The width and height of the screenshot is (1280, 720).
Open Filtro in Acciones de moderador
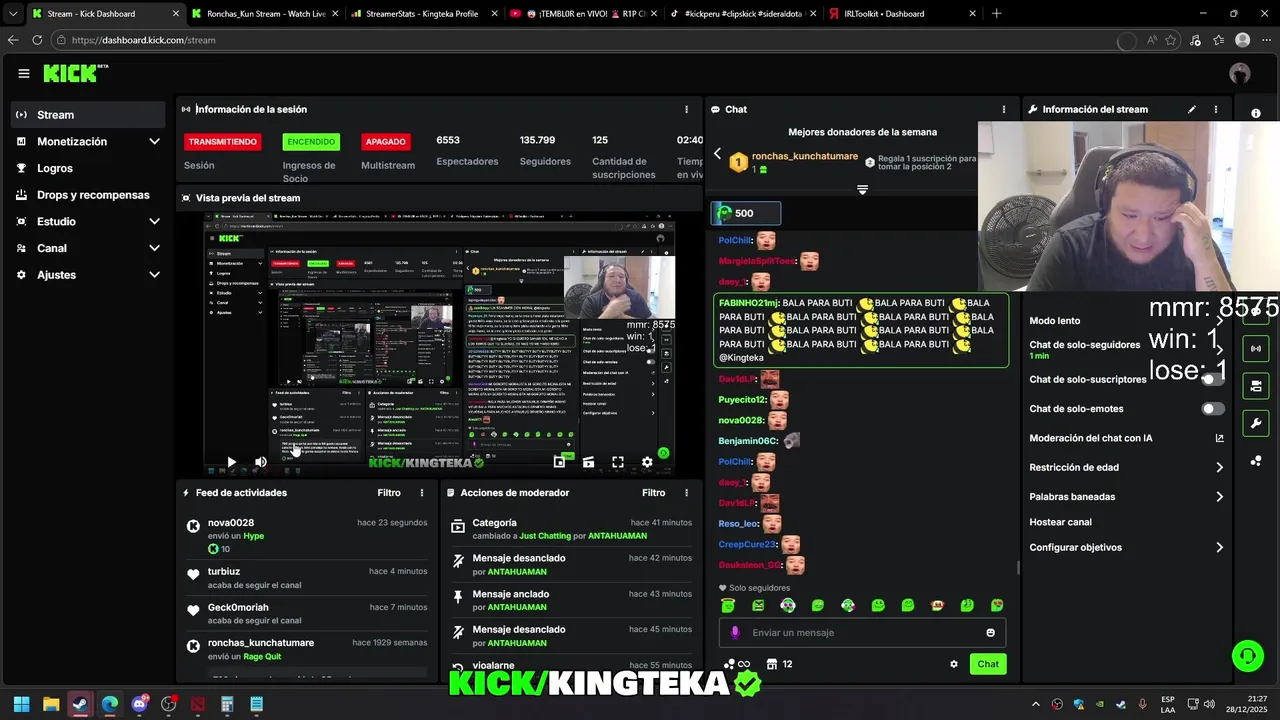pyautogui.click(x=653, y=493)
